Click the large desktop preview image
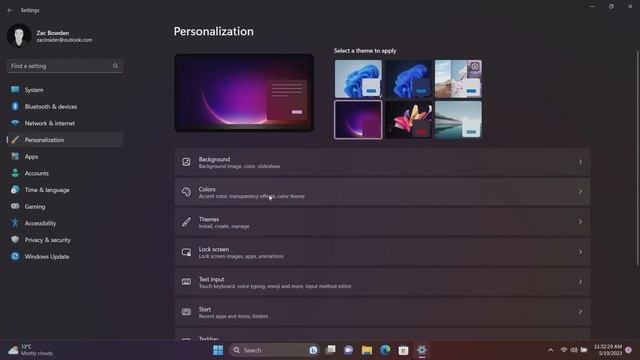This screenshot has height=360, width=640. point(244,93)
